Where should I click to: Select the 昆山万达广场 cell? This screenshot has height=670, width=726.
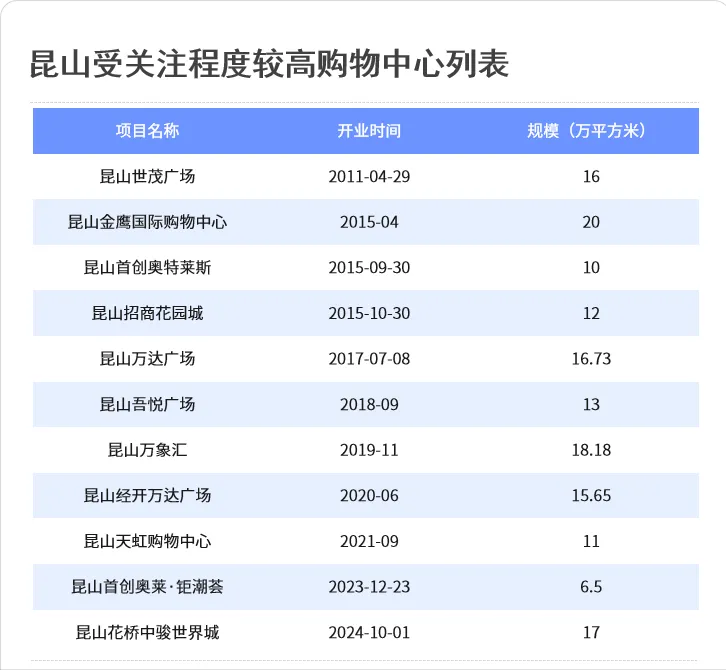pos(147,358)
